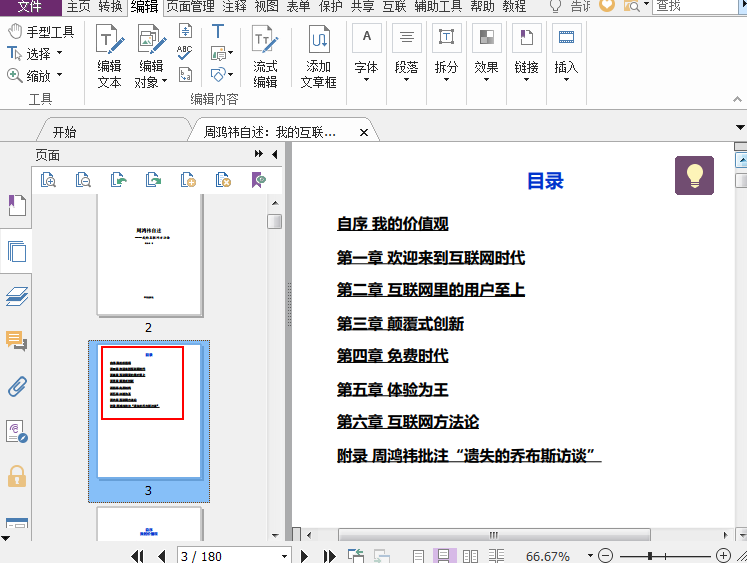This screenshot has height=563, width=747.
Task: Select the Add Text 'T' tool
Action: tap(218, 31)
